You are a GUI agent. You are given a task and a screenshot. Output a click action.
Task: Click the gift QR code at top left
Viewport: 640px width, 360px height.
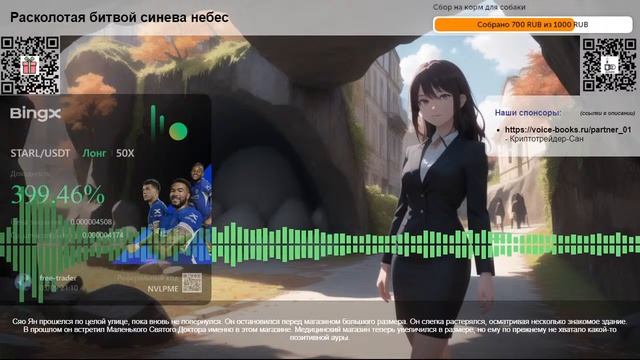click(30, 65)
